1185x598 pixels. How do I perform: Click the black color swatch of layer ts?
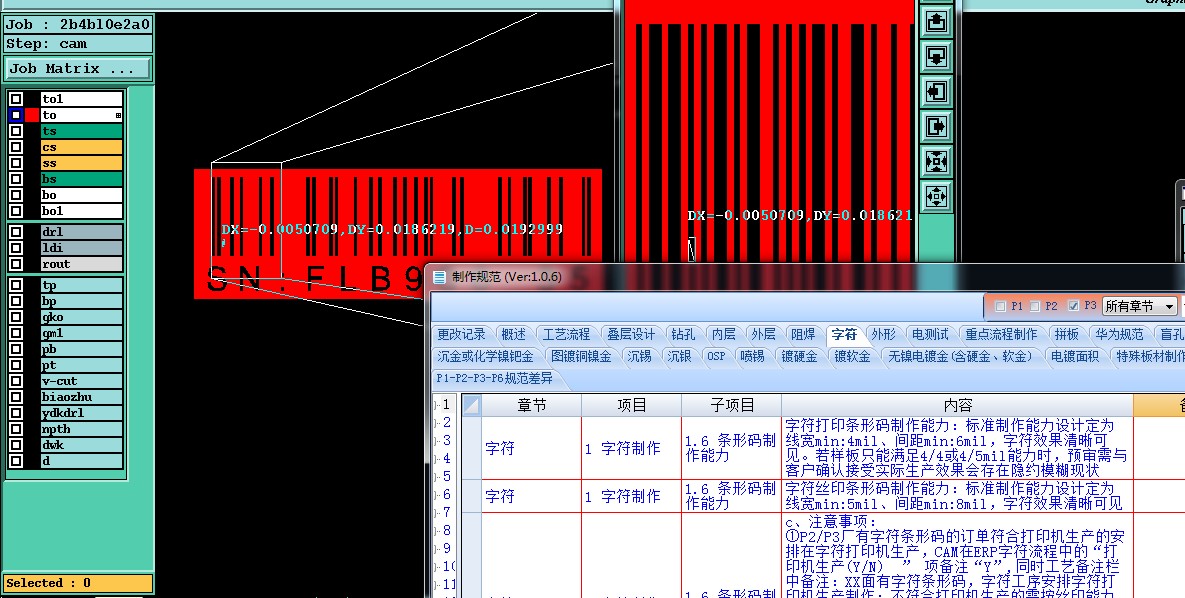click(32, 131)
